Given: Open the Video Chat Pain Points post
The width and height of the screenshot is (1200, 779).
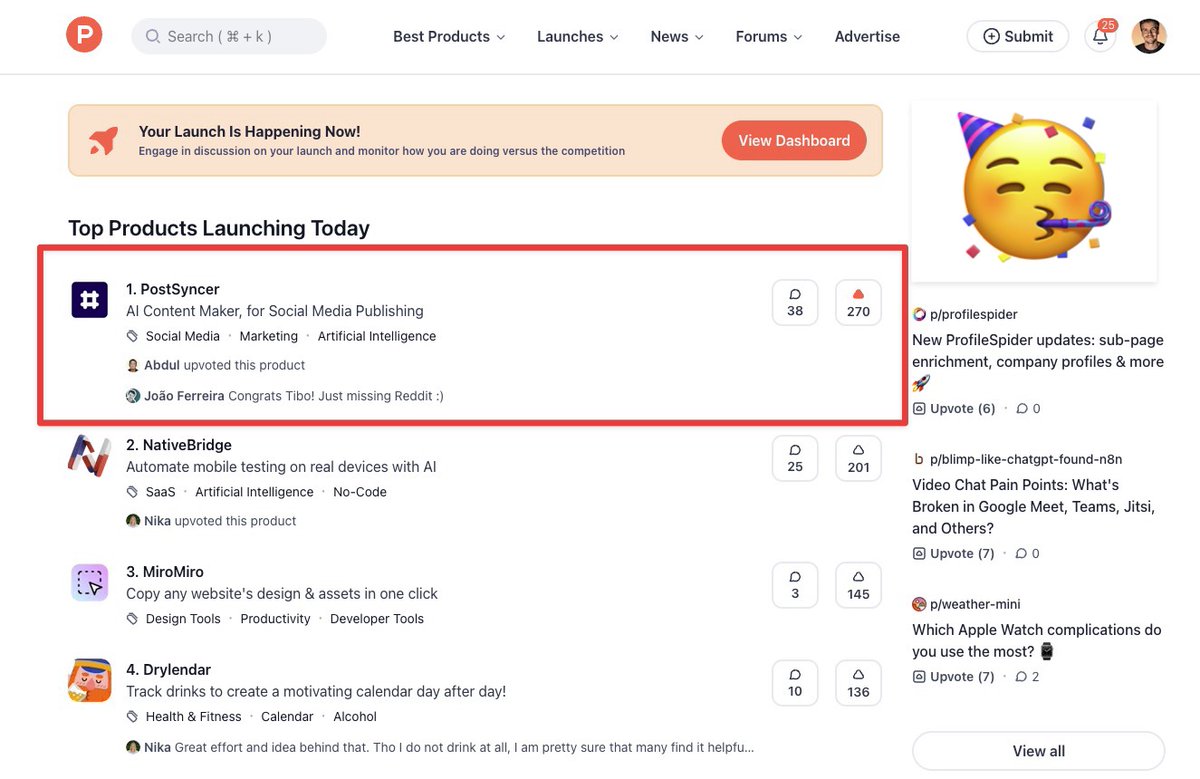Looking at the screenshot, I should point(1034,506).
